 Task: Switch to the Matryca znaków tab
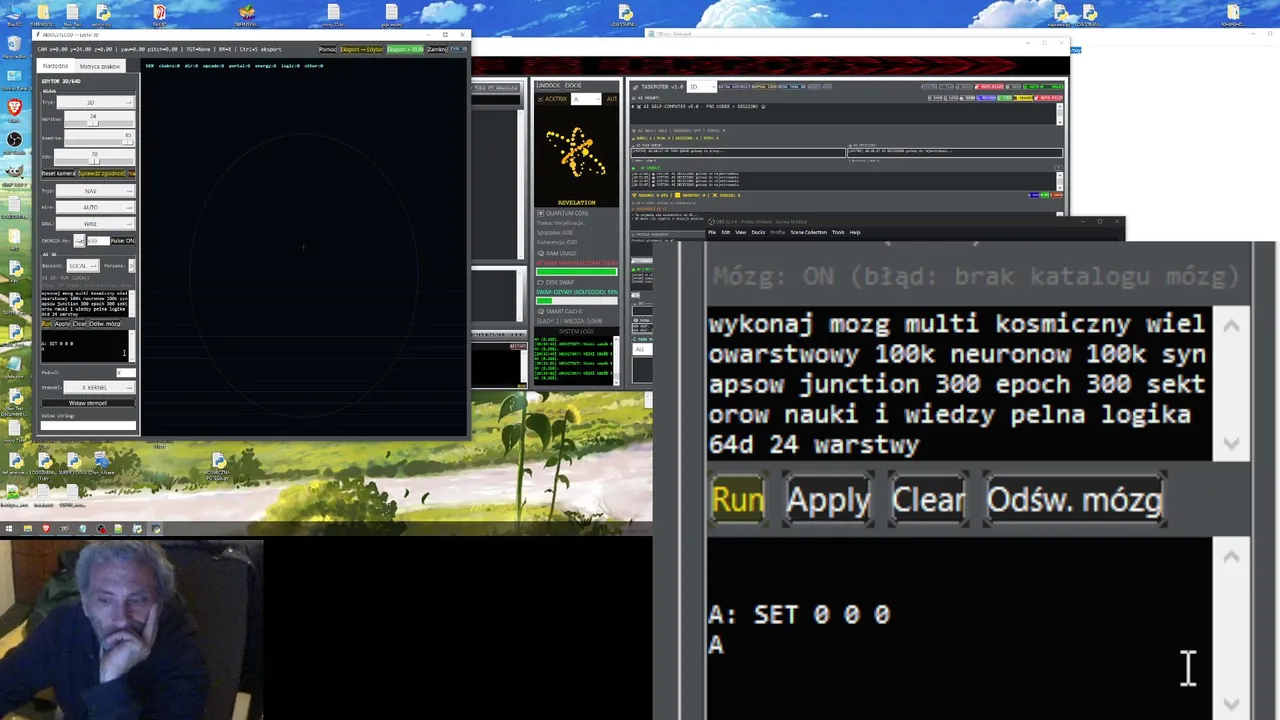click(x=100, y=66)
